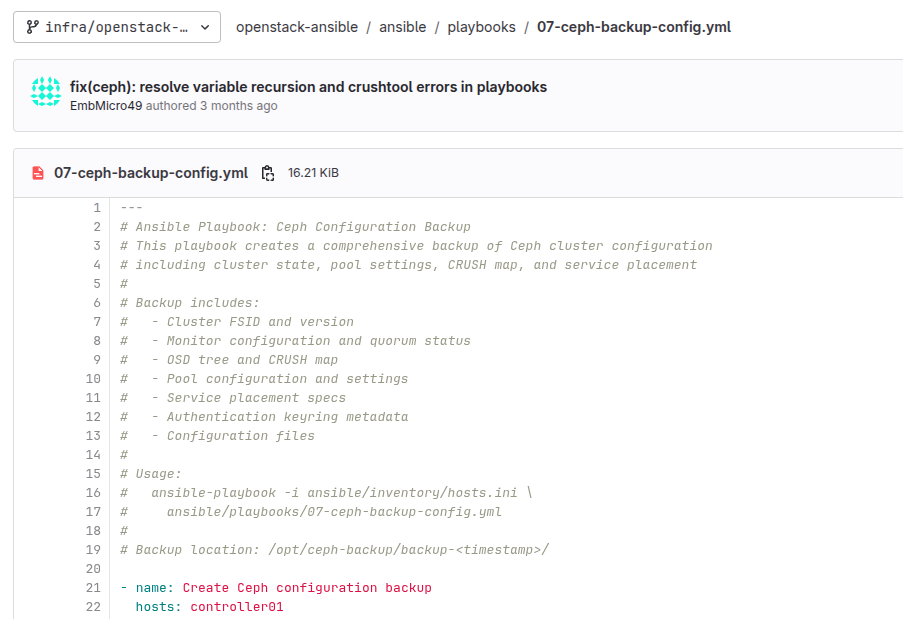Open the fix(ceph) commit message link
The height and width of the screenshot is (619, 903).
tap(308, 87)
